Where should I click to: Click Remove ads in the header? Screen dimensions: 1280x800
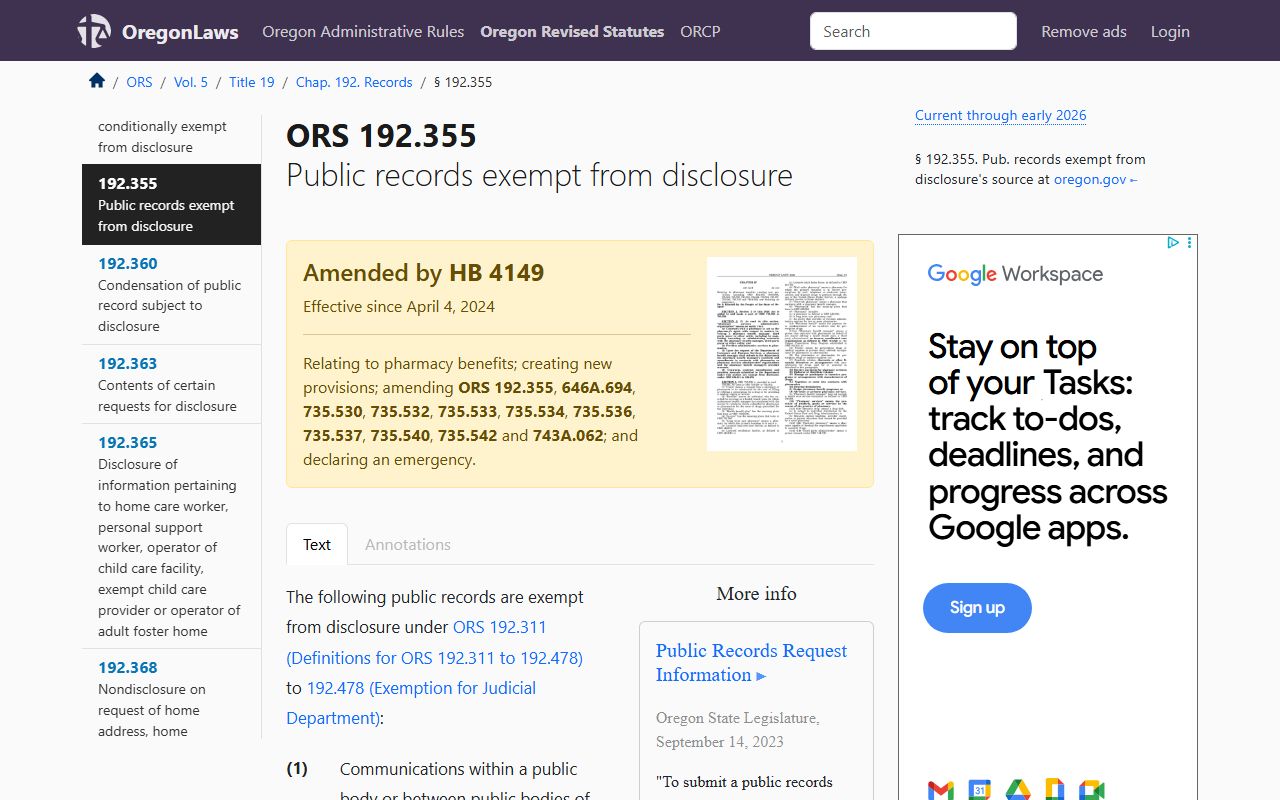(1084, 31)
